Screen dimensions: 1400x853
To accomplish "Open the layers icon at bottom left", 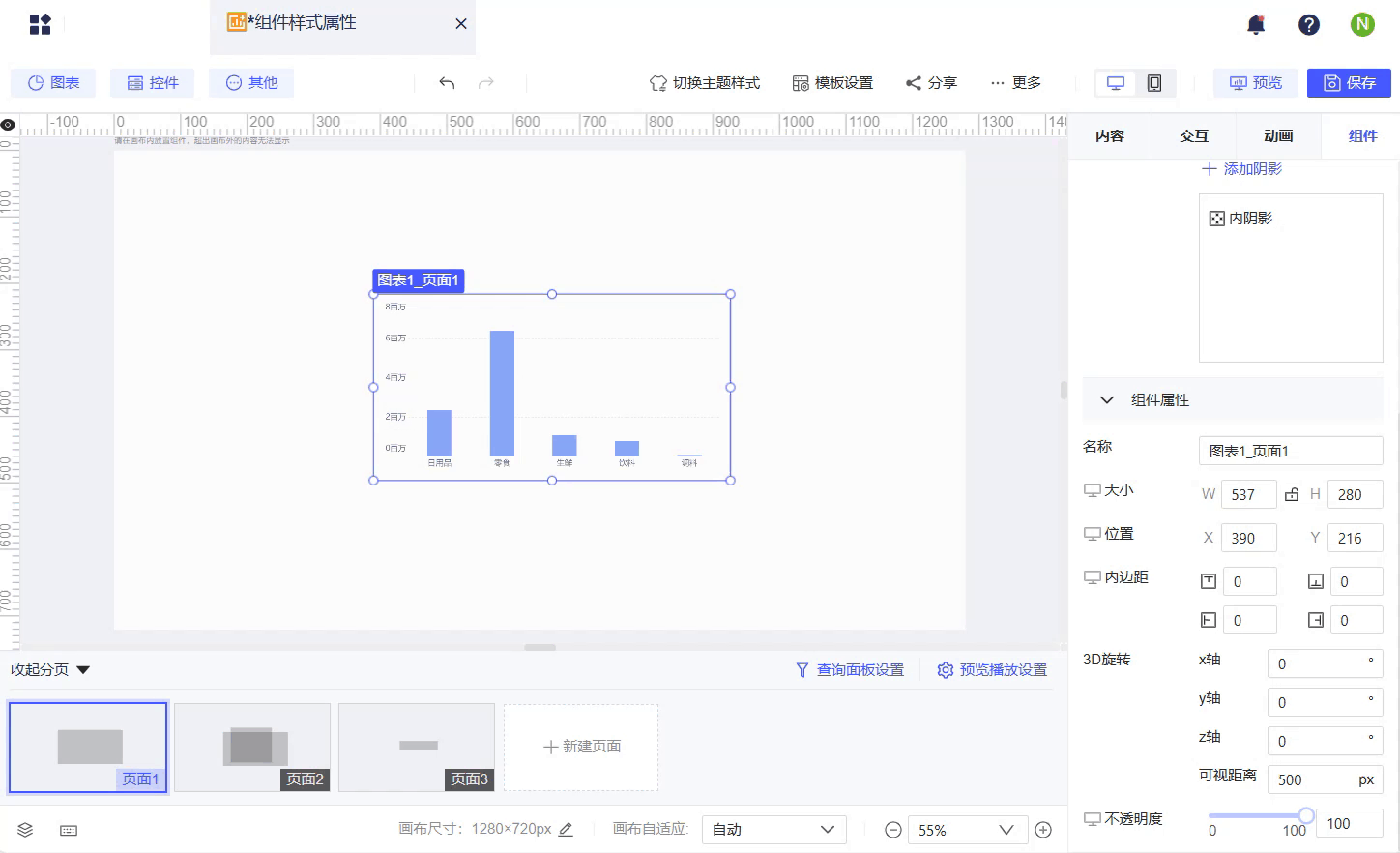I will (24, 830).
